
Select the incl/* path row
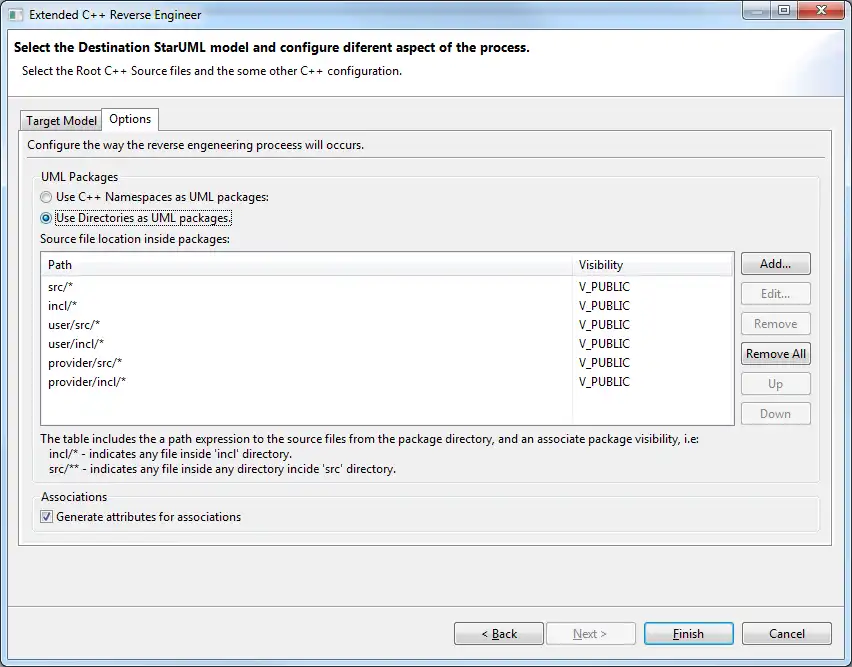pos(387,306)
